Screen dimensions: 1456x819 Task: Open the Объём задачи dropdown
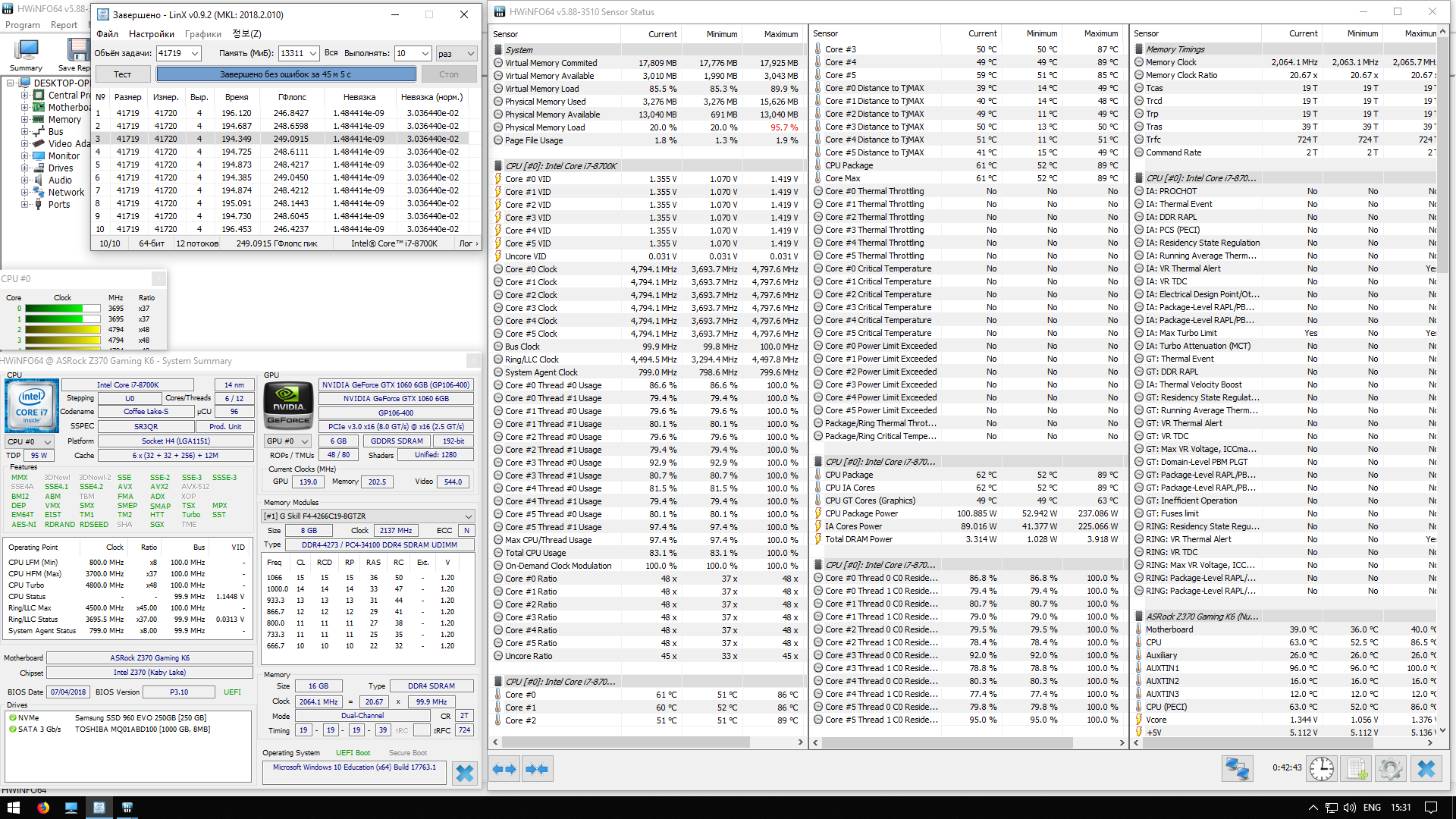pyautogui.click(x=195, y=53)
